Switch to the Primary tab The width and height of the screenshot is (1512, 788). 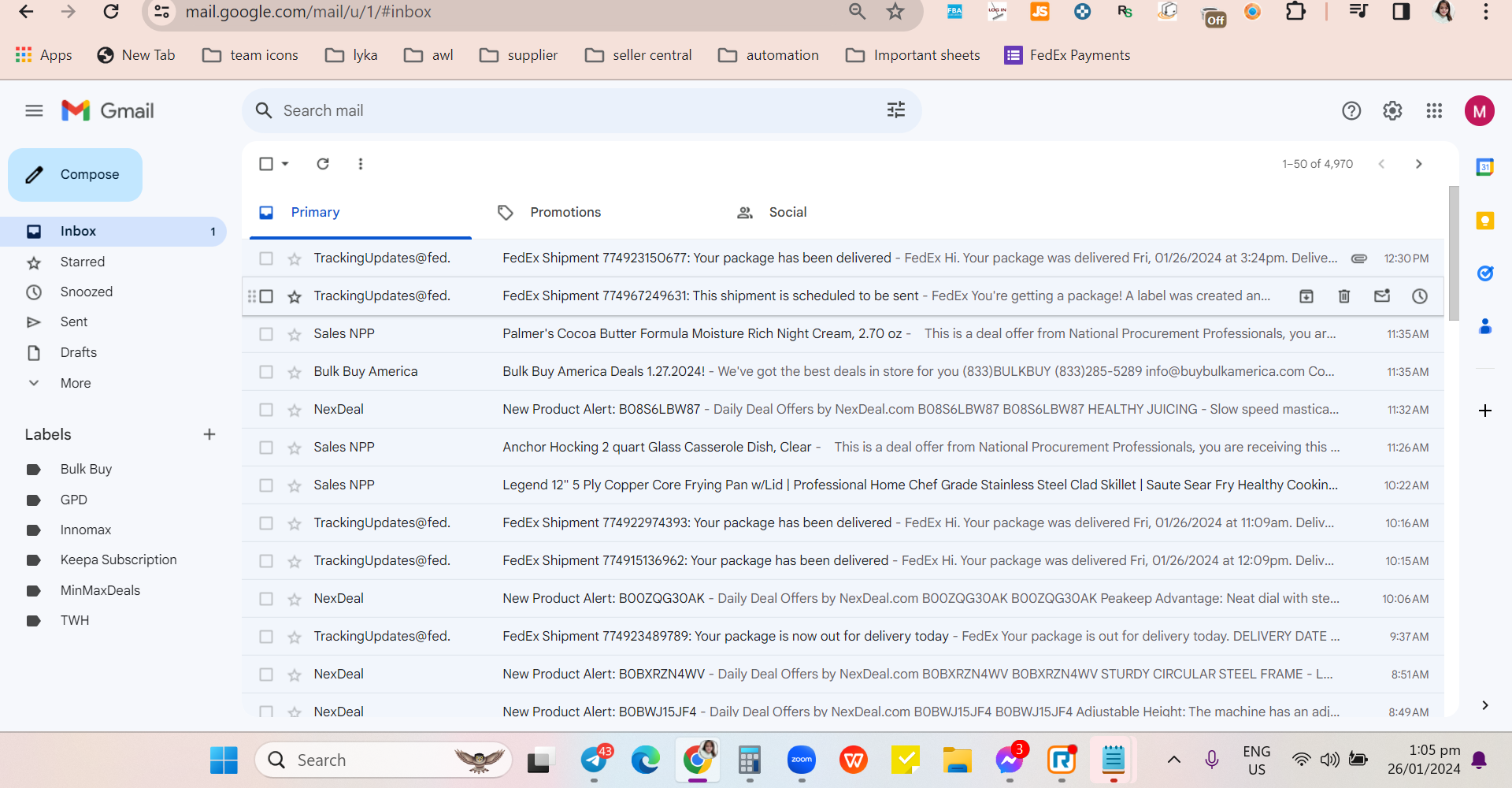click(x=361, y=212)
